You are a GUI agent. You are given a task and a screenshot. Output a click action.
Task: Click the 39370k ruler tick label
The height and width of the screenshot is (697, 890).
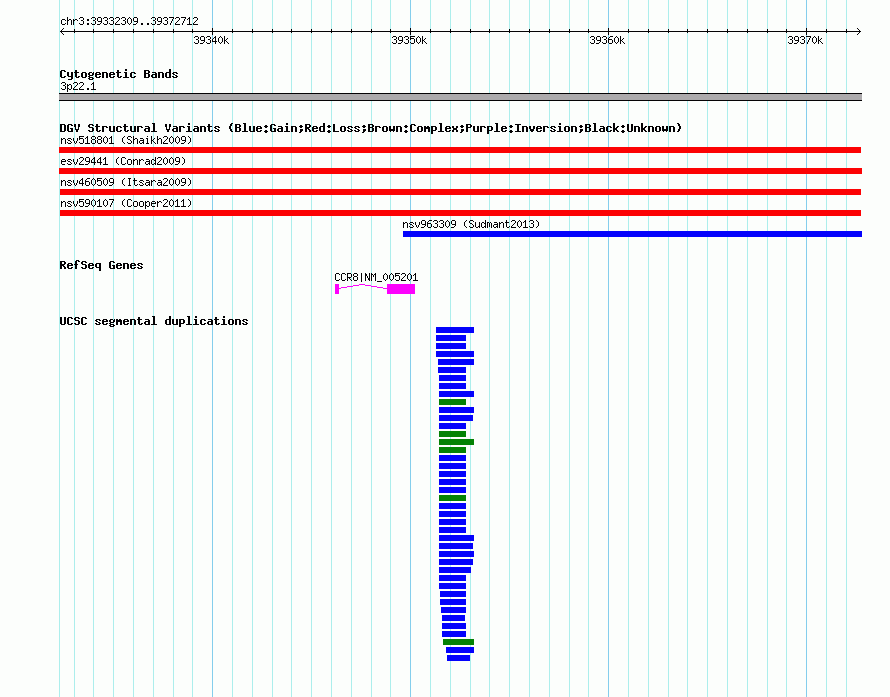[805, 40]
